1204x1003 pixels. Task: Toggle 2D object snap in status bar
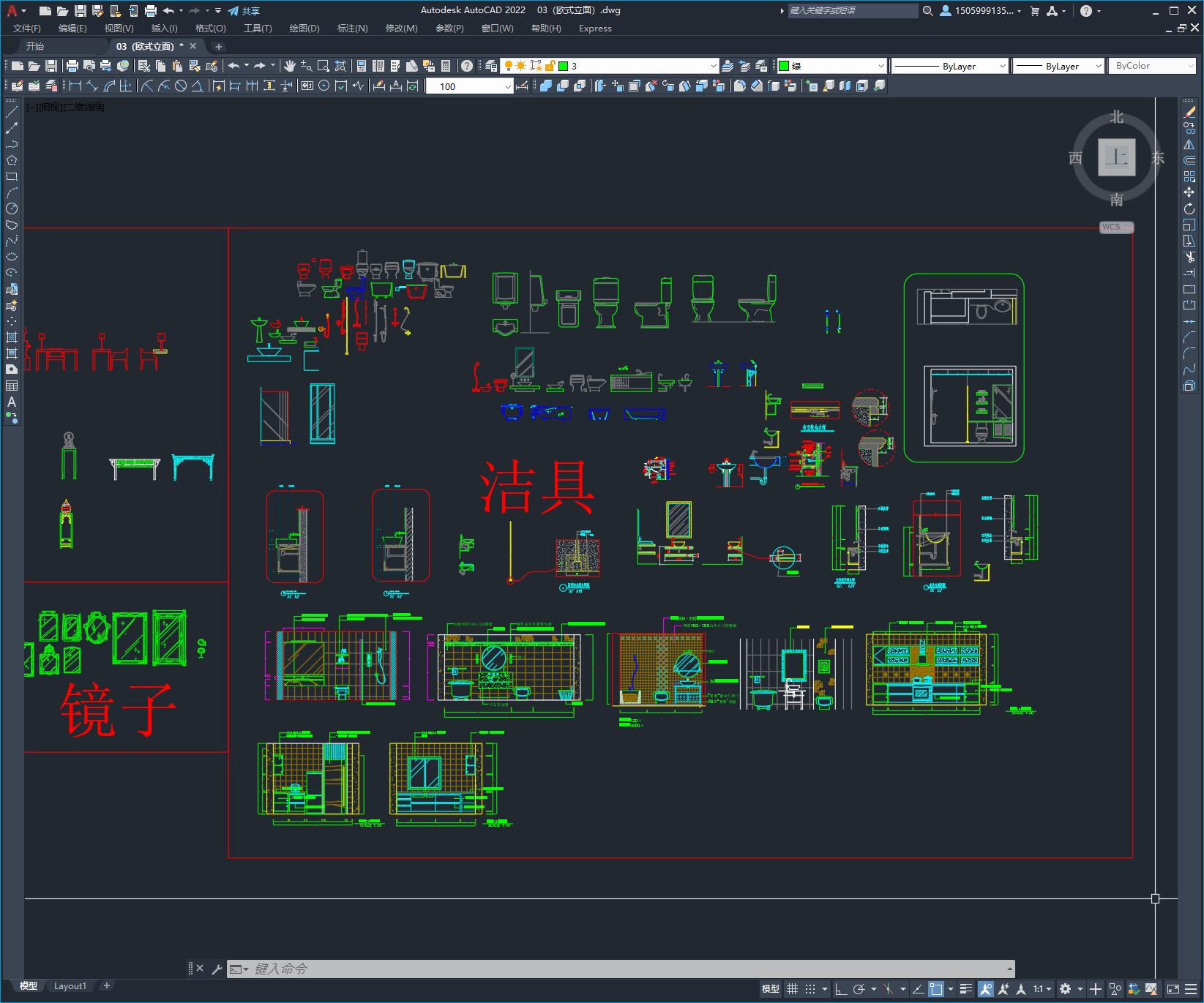pyautogui.click(x=936, y=989)
